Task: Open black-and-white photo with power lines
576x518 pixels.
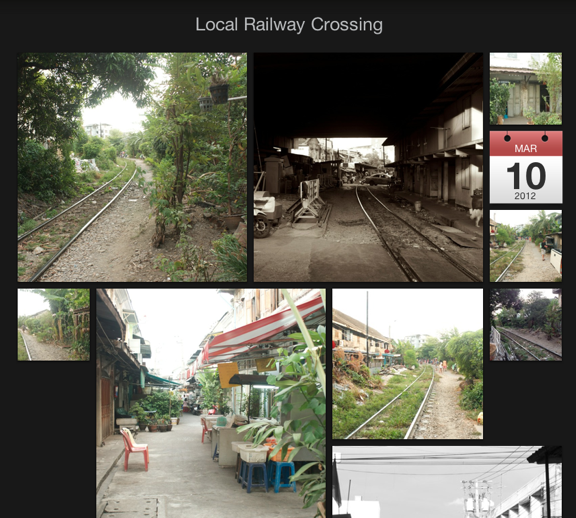Action: coord(447,482)
